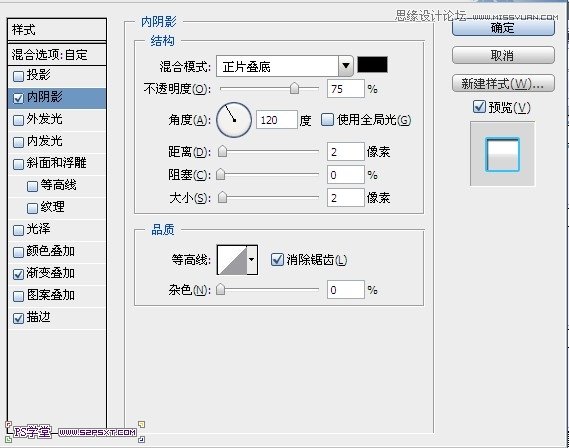Click the angle dial control
The height and width of the screenshot is (448, 569).
[234, 120]
